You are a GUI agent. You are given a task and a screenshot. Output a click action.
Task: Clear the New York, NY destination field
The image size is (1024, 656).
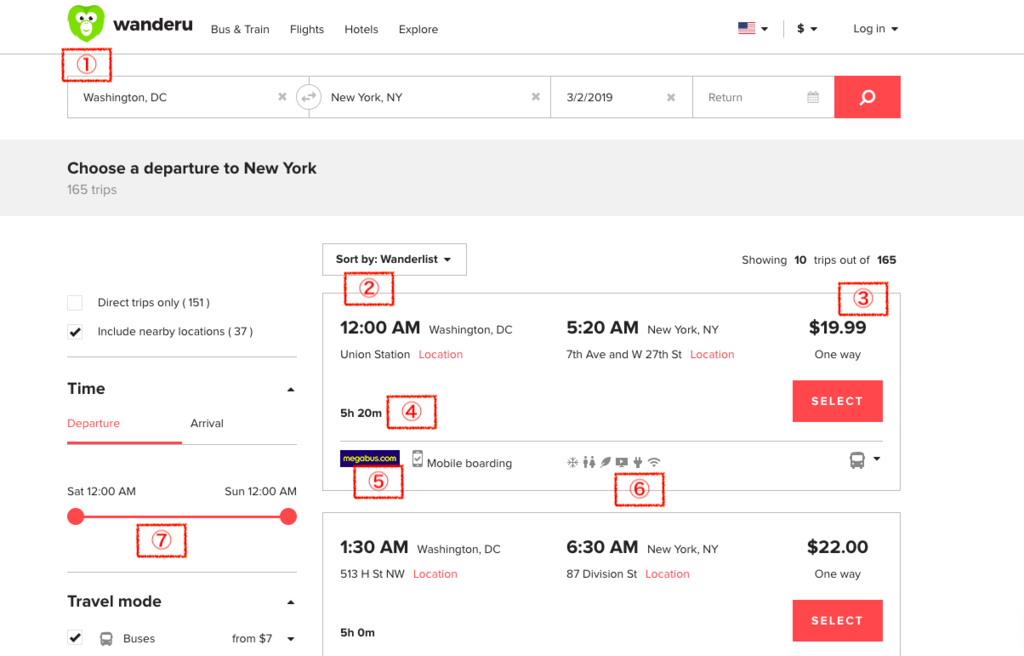click(536, 97)
